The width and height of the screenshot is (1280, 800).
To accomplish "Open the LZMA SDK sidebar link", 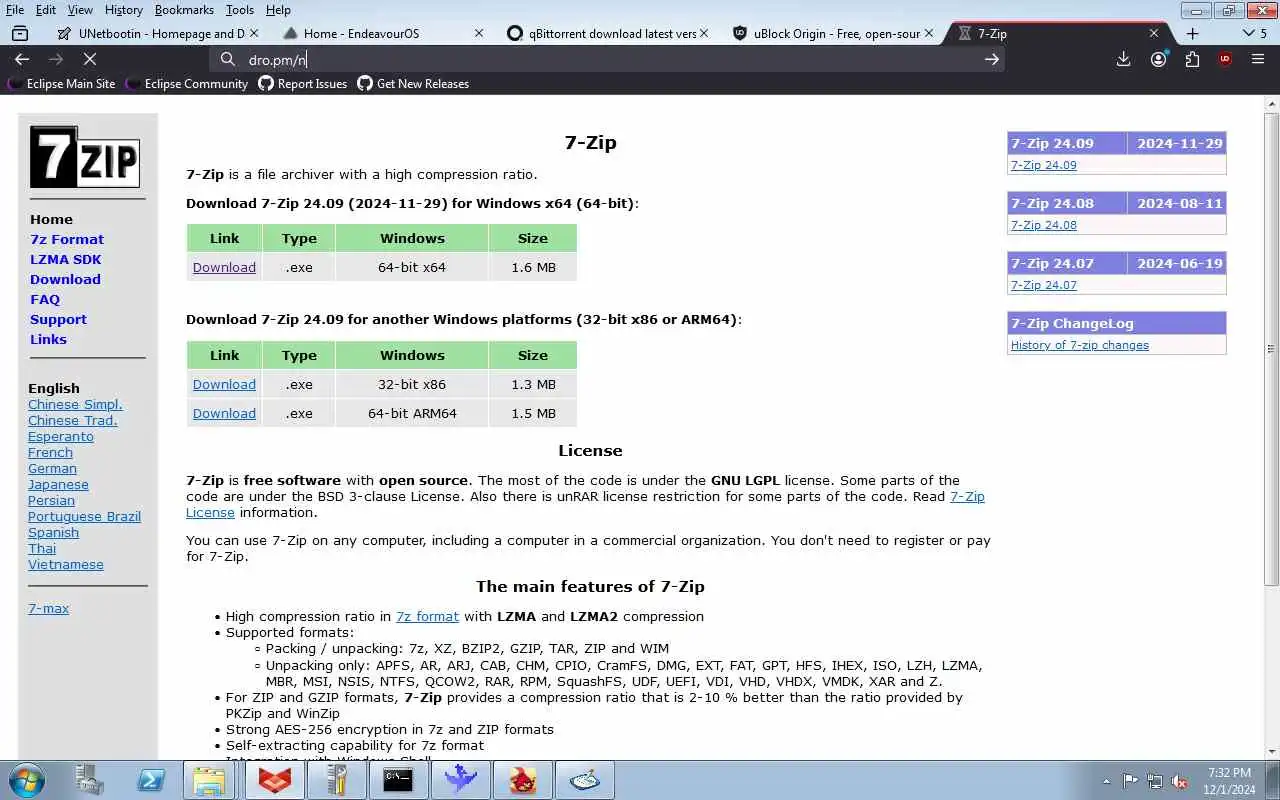I will (66, 260).
